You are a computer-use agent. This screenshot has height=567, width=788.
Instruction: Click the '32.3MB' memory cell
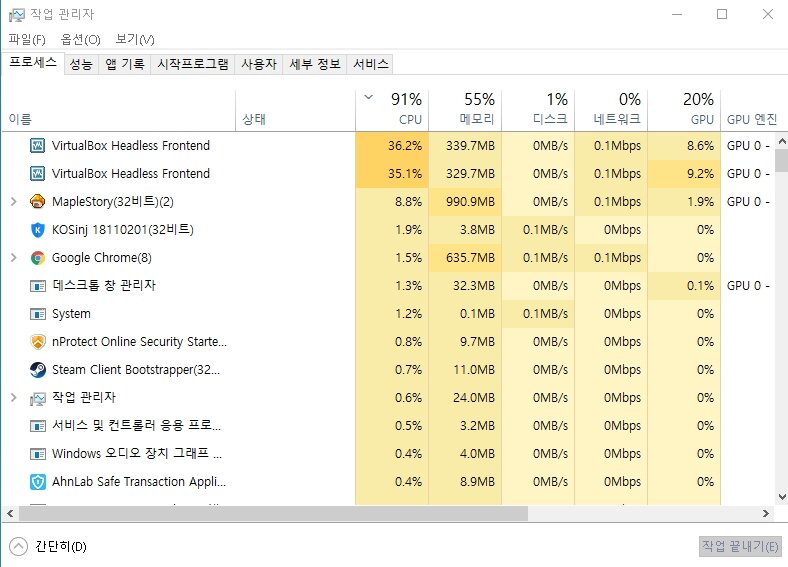click(x=465, y=286)
